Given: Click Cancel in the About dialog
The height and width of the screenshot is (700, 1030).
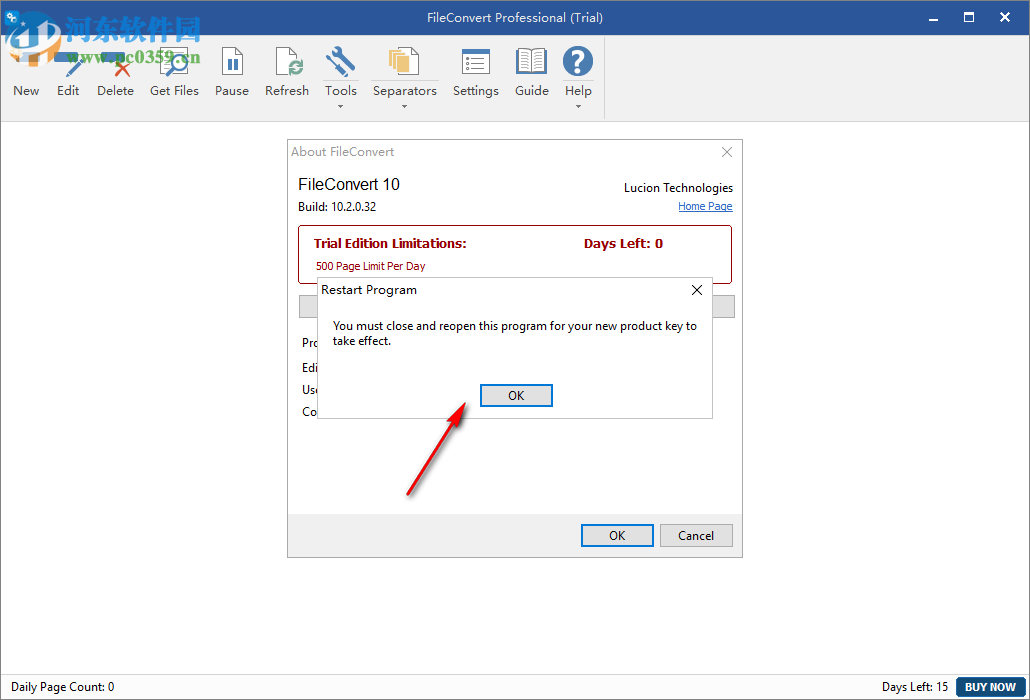Looking at the screenshot, I should pos(696,535).
